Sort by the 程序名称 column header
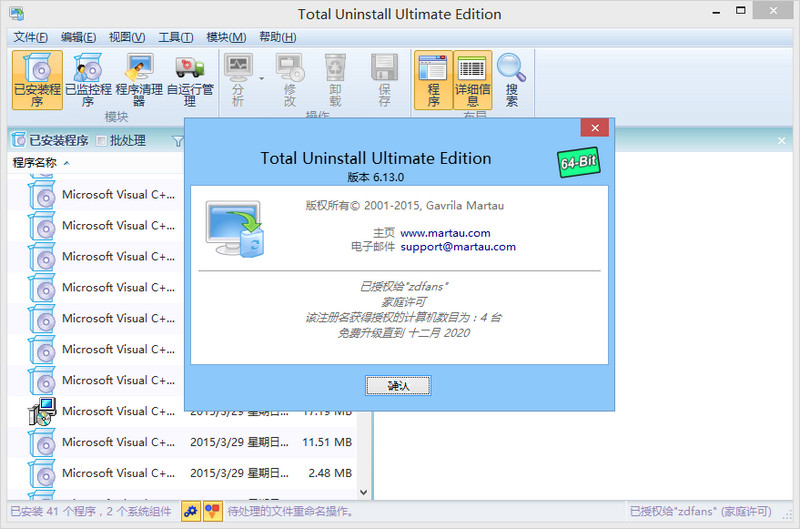 [34, 163]
